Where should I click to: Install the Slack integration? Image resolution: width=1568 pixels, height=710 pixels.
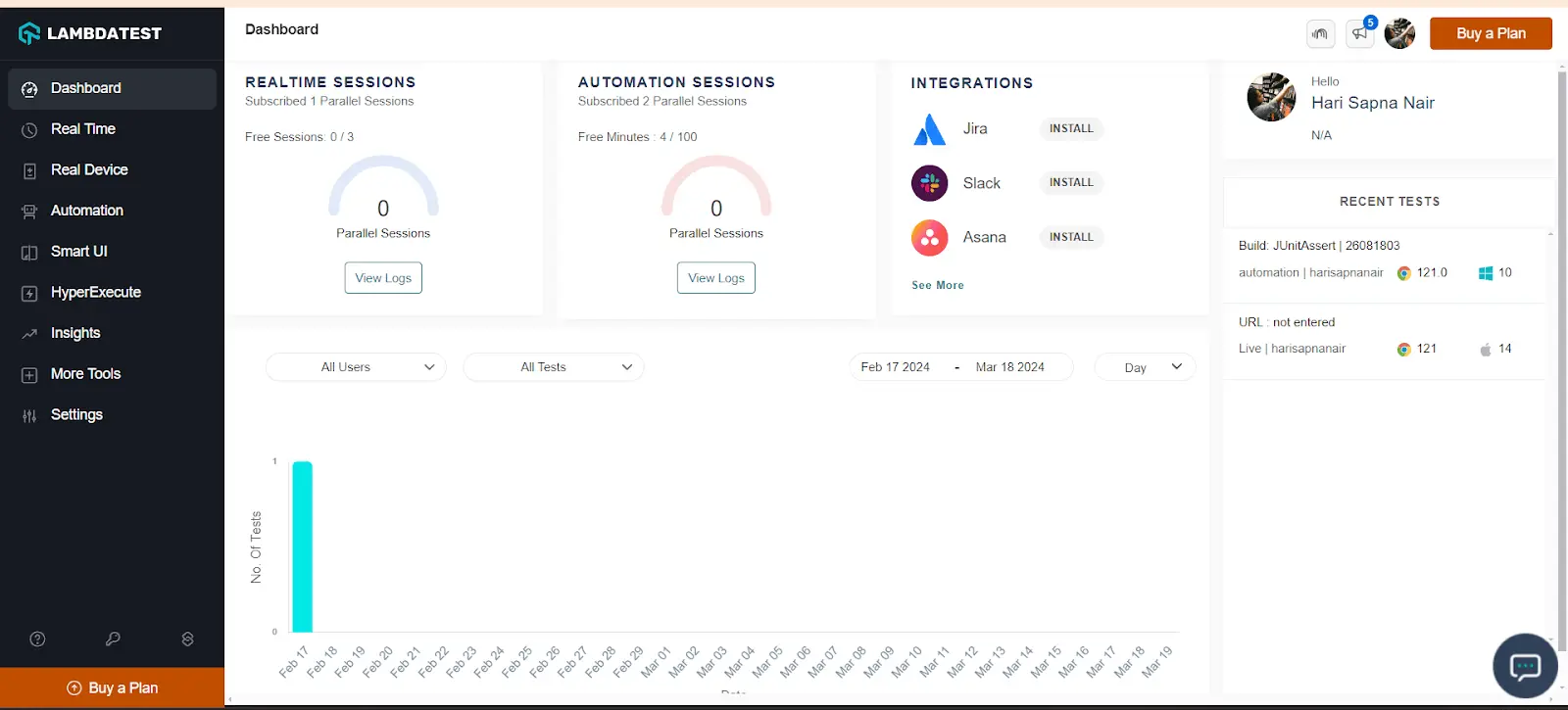click(1071, 182)
